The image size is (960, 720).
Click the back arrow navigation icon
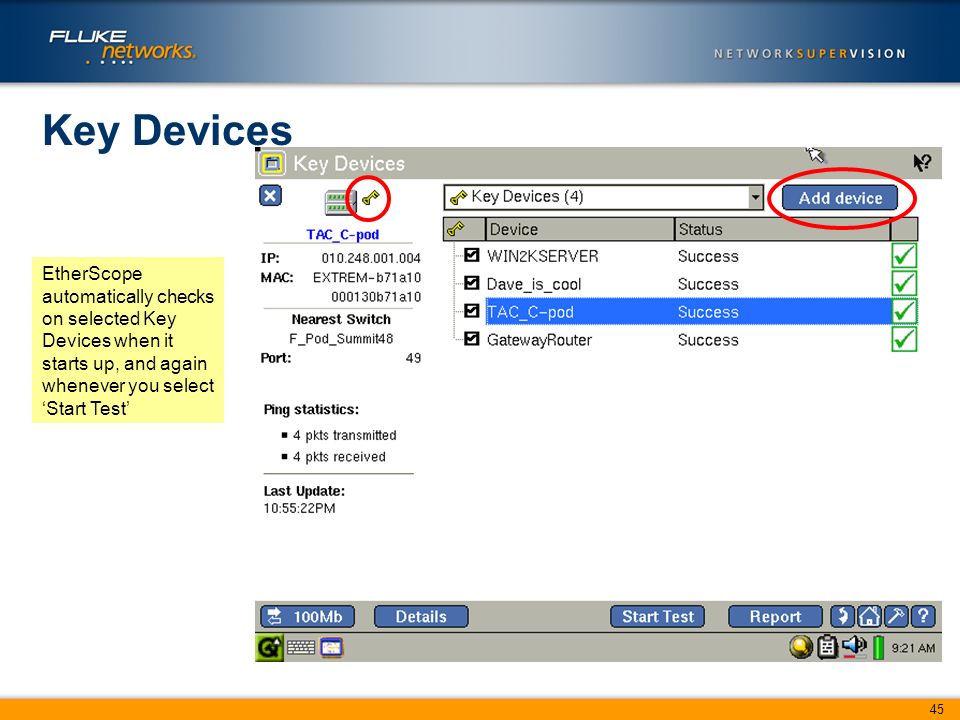(x=842, y=616)
